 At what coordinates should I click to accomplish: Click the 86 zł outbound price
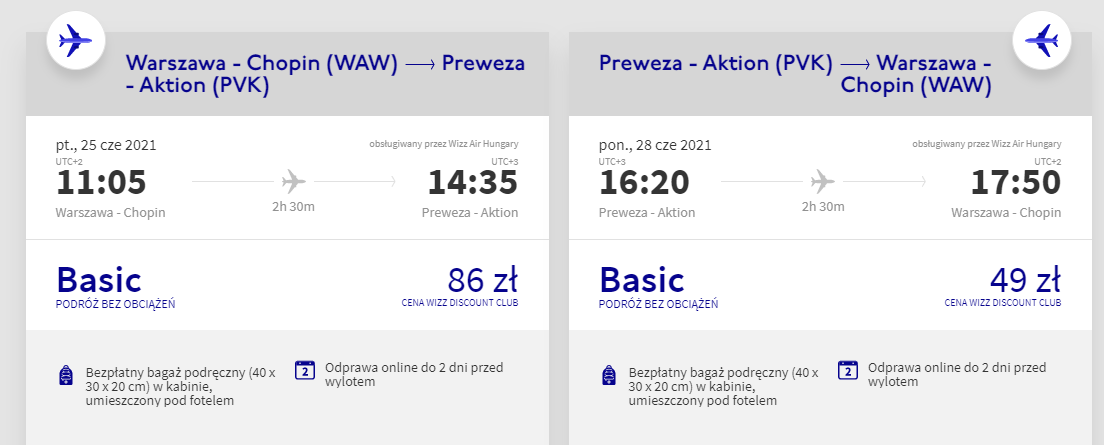coord(478,279)
